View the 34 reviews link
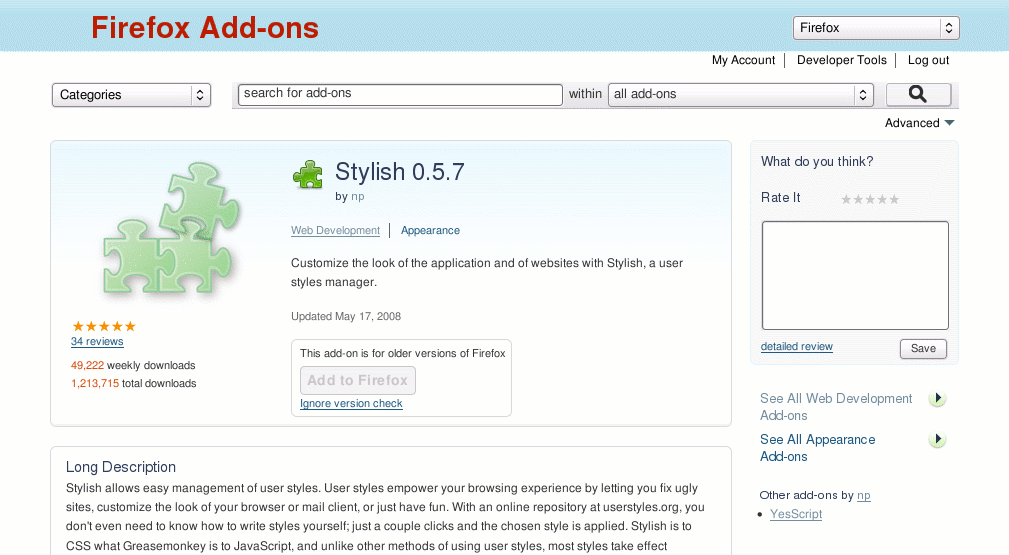The width and height of the screenshot is (1009, 555). [97, 342]
